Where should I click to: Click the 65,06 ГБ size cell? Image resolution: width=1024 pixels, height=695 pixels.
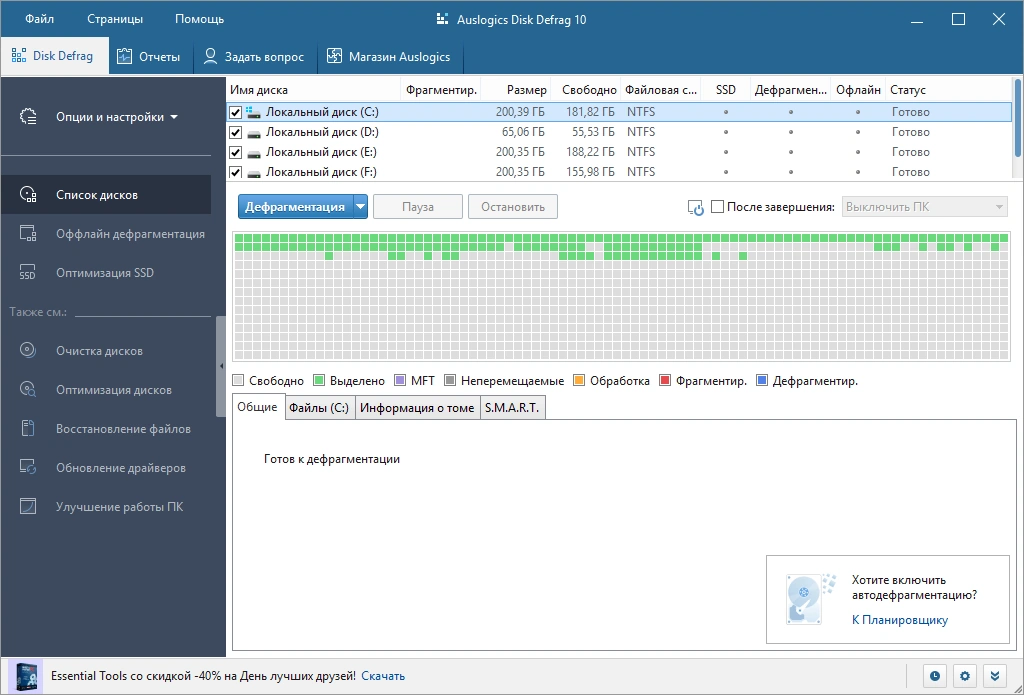point(523,132)
